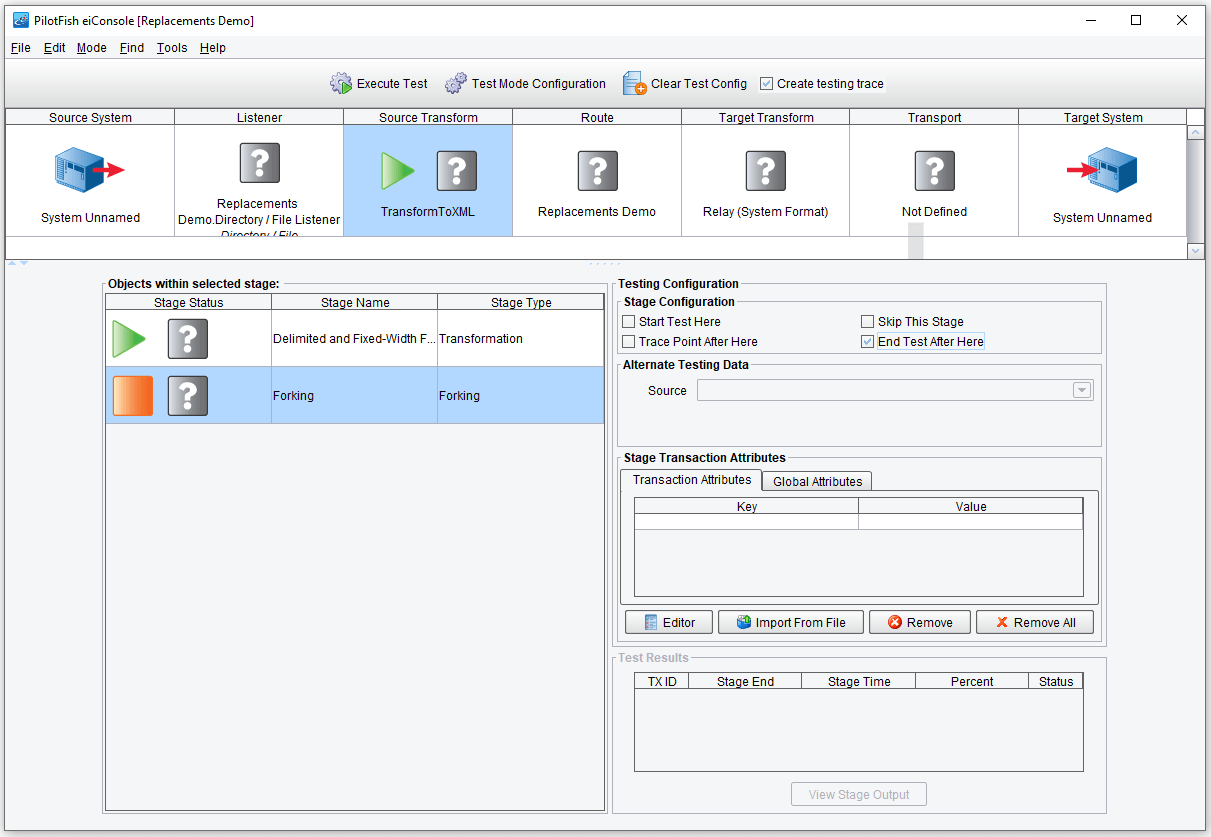
Task: Select the Delimited and Fixed-Width stage name
Action: (354, 339)
